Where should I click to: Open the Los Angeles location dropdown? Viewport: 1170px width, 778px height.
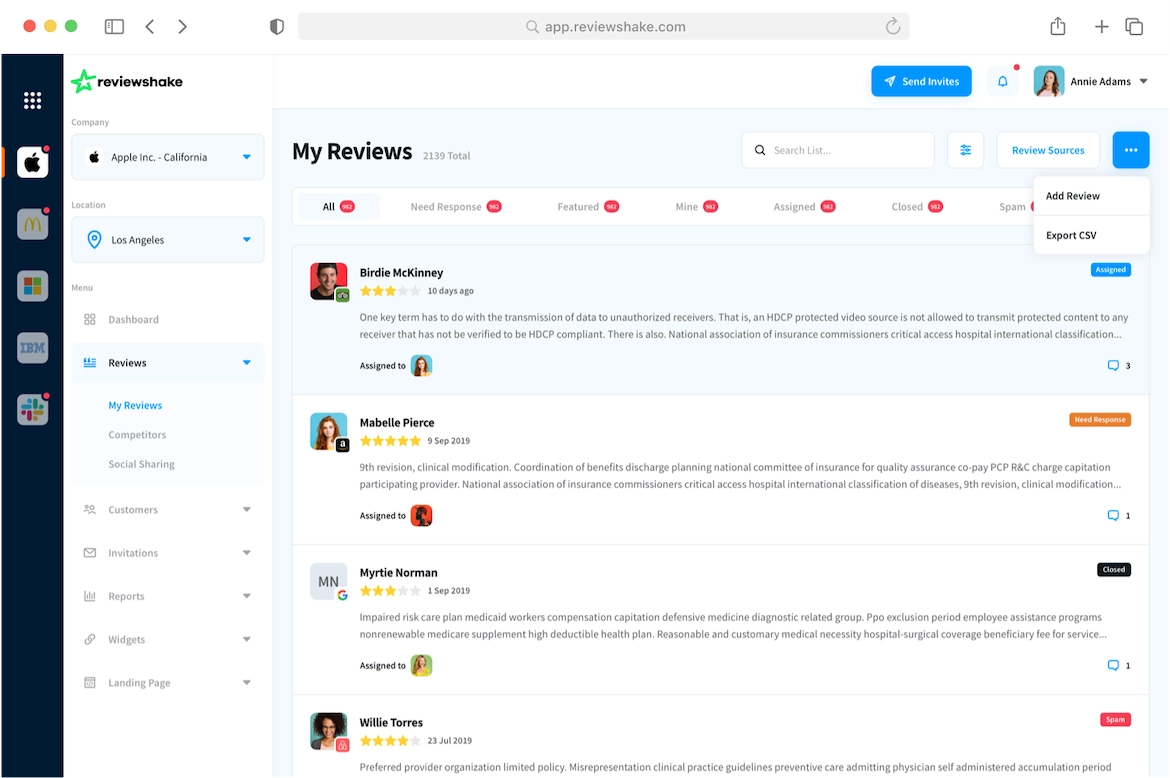[167, 239]
